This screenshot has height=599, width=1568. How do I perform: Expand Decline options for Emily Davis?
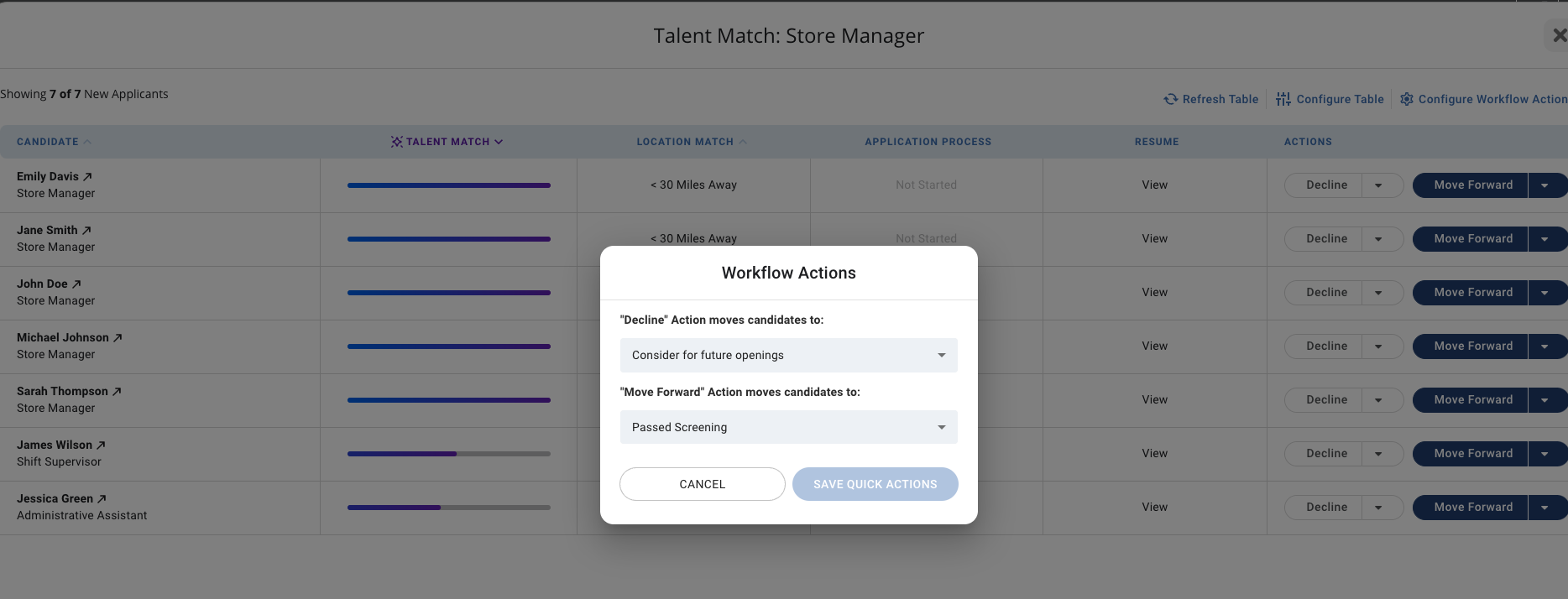[1378, 185]
